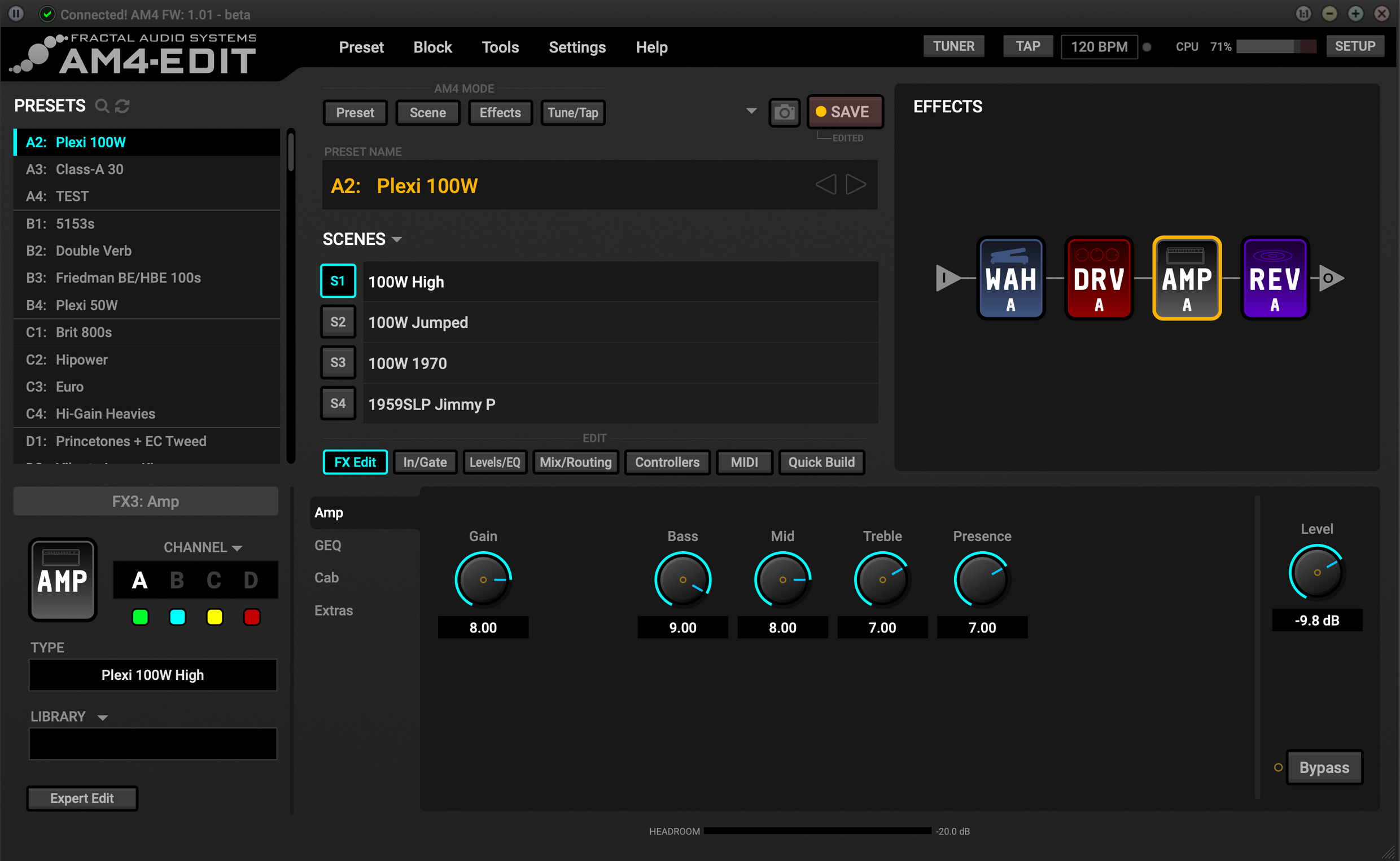Click the presets search magnifier icon
Viewport: 1400px width, 861px height.
coord(102,106)
